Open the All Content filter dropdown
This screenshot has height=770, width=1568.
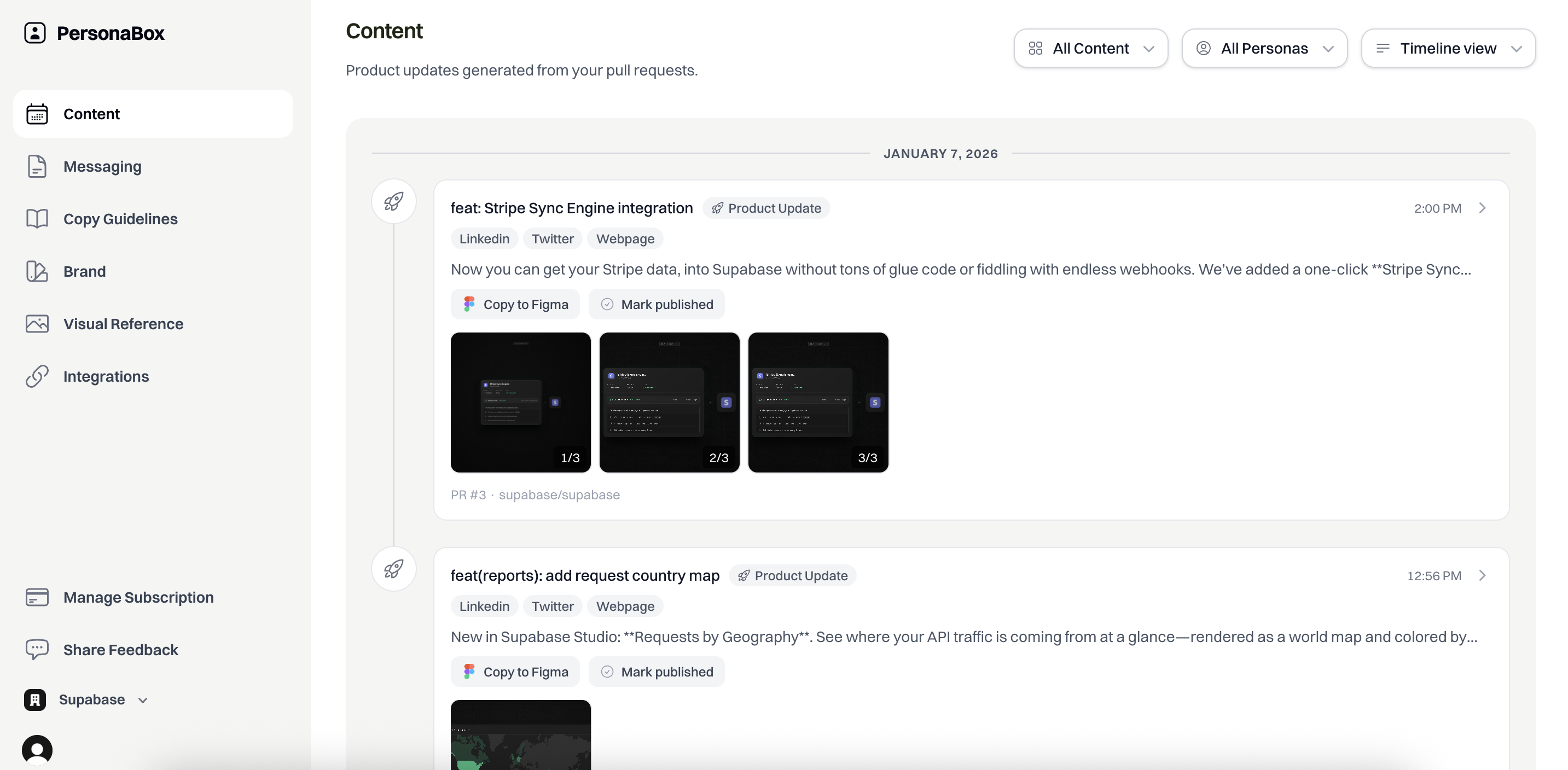coord(1091,48)
